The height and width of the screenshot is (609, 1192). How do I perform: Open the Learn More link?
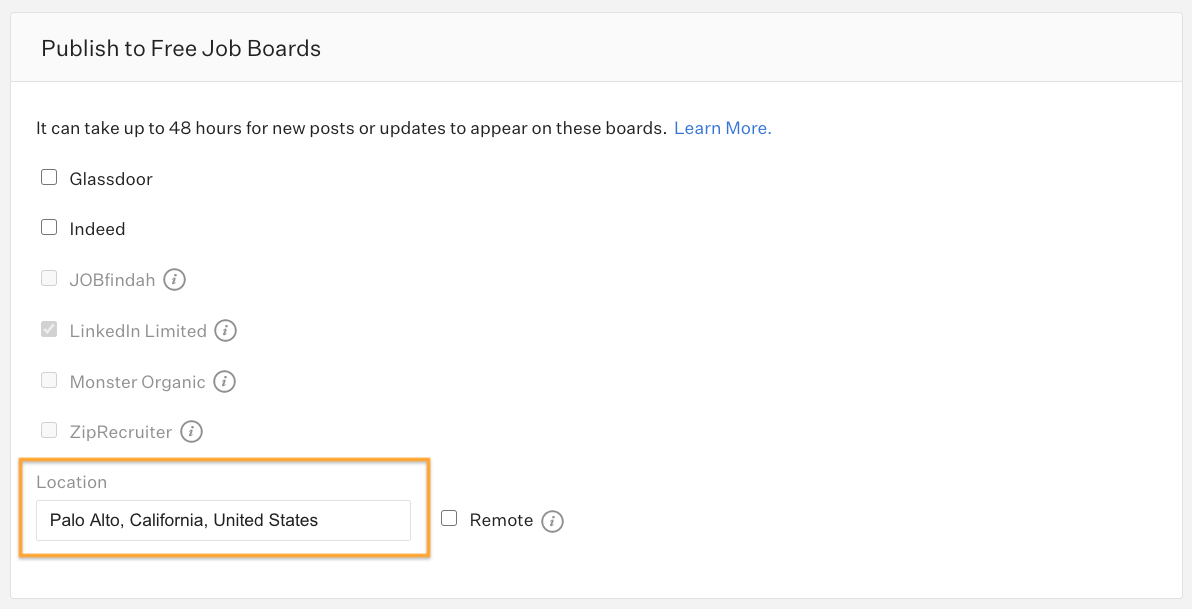pos(722,128)
